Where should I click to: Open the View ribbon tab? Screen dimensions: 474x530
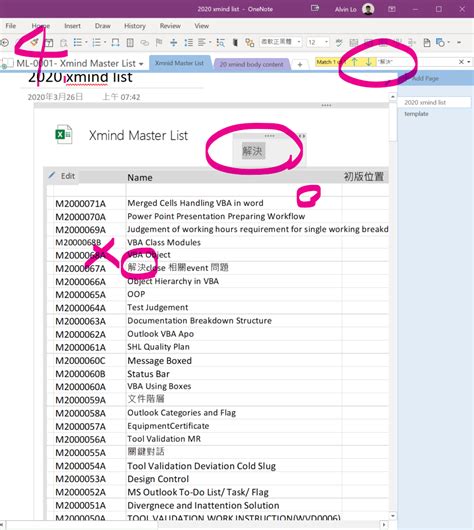202,26
